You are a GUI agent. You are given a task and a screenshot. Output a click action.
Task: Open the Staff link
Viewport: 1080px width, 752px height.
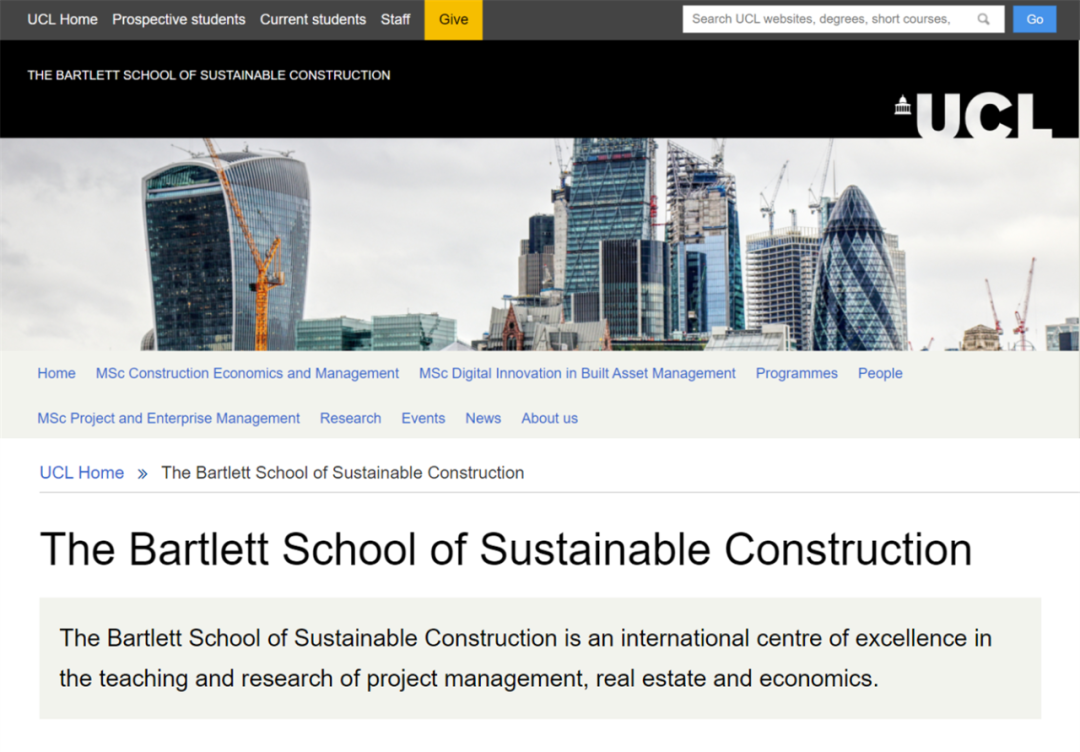(395, 19)
